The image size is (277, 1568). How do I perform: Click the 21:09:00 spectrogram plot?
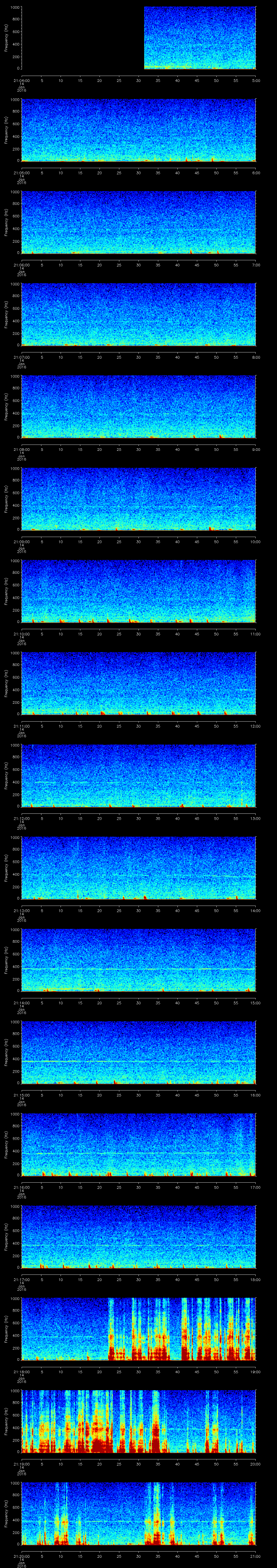tap(139, 499)
